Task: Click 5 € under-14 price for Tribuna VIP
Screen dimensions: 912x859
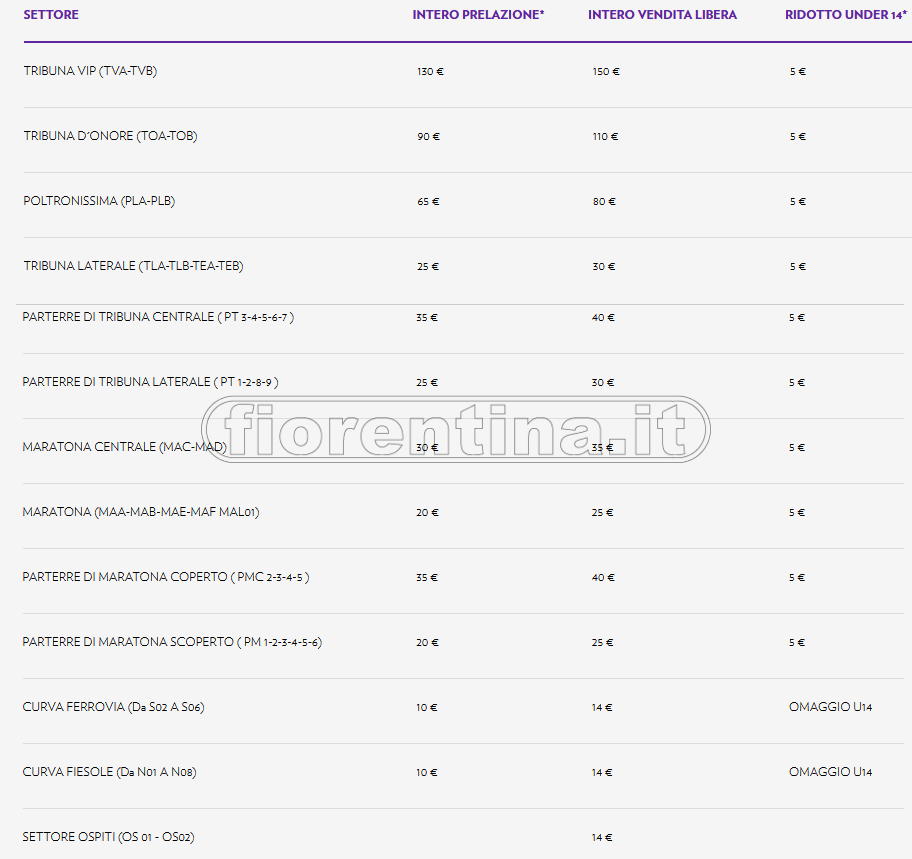Action: pos(798,72)
